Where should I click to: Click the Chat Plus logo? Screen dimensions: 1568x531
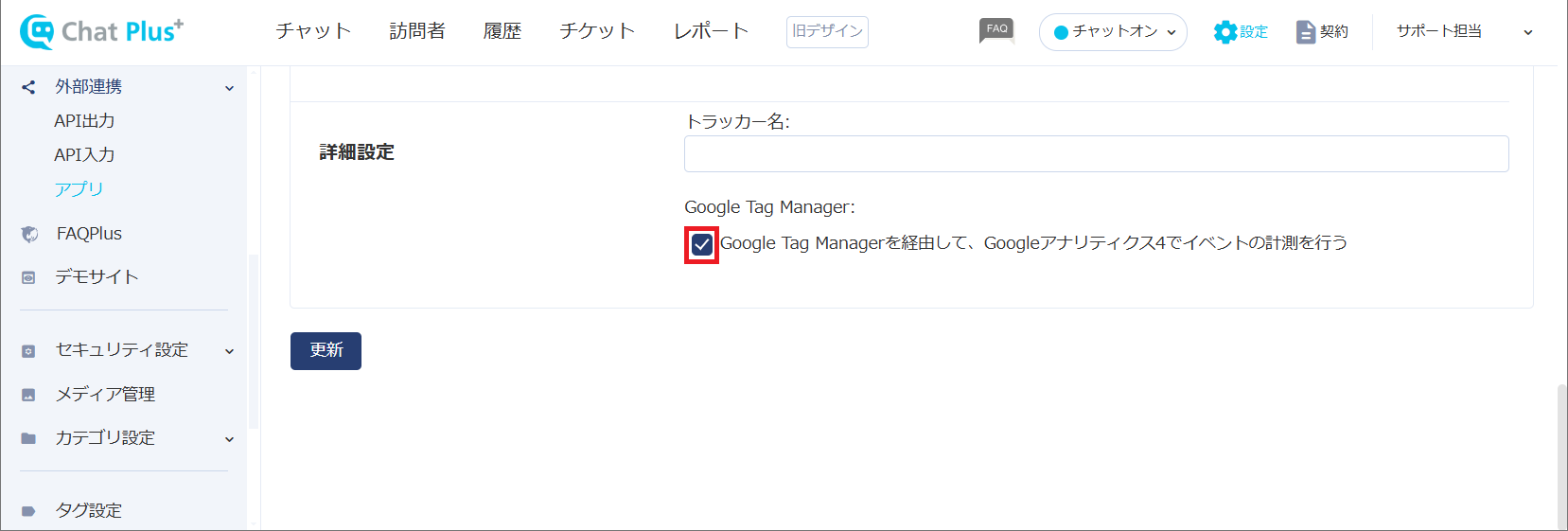point(101,31)
